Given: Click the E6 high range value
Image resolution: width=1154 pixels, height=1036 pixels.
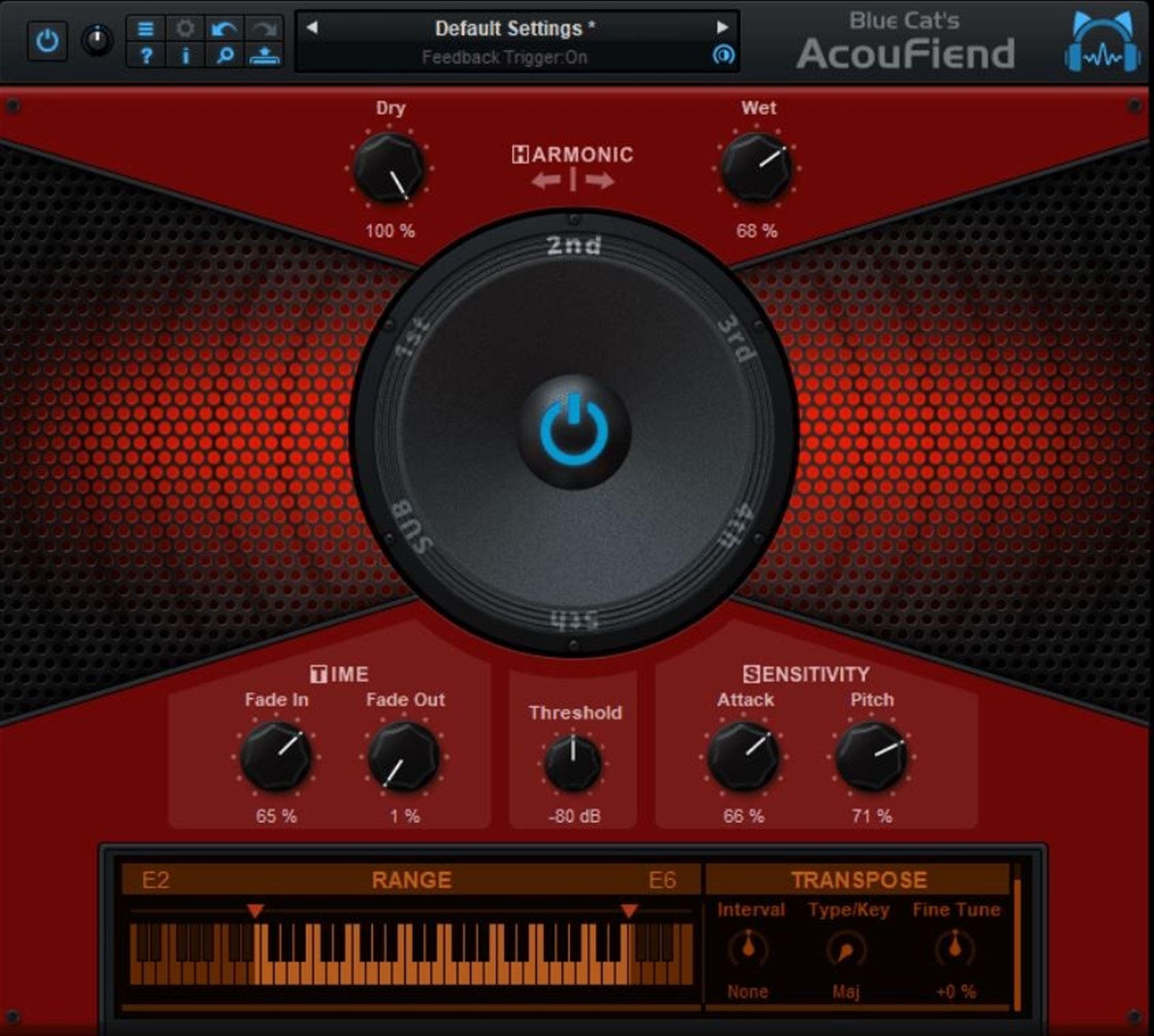Looking at the screenshot, I should [x=662, y=881].
